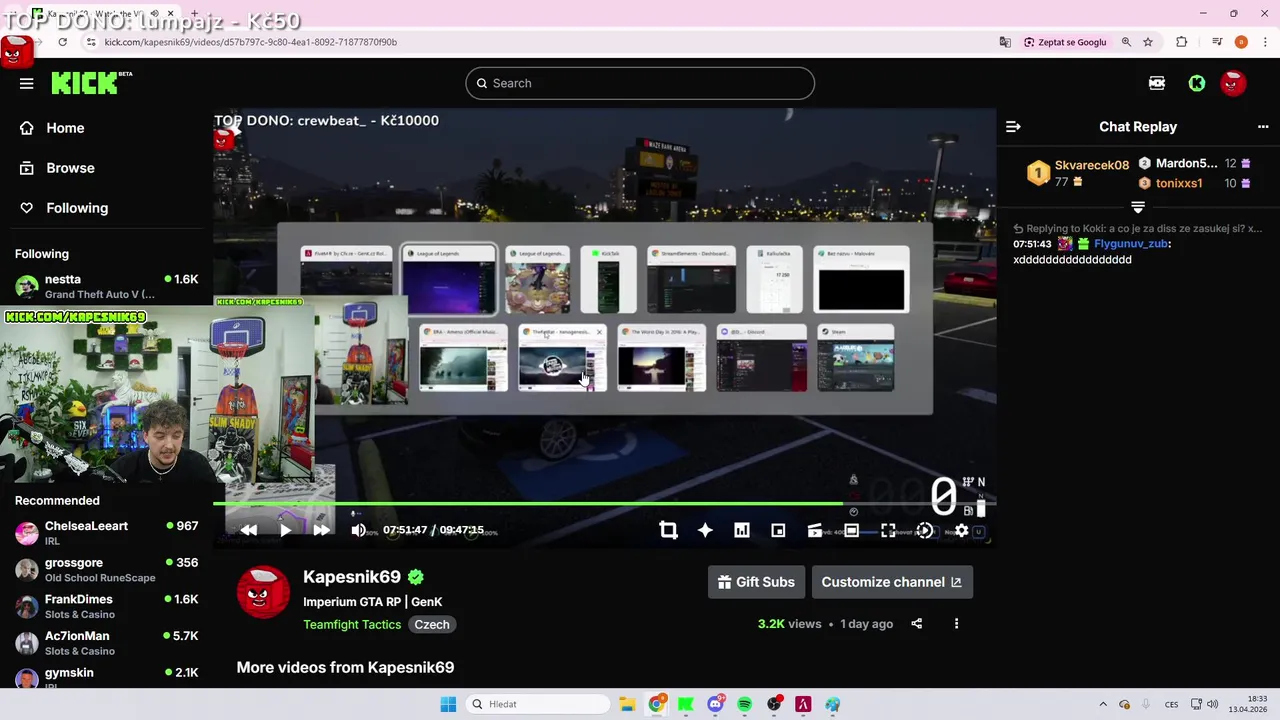The image size is (1280, 720).
Task: Open File Explorer from taskbar
Action: (x=626, y=704)
